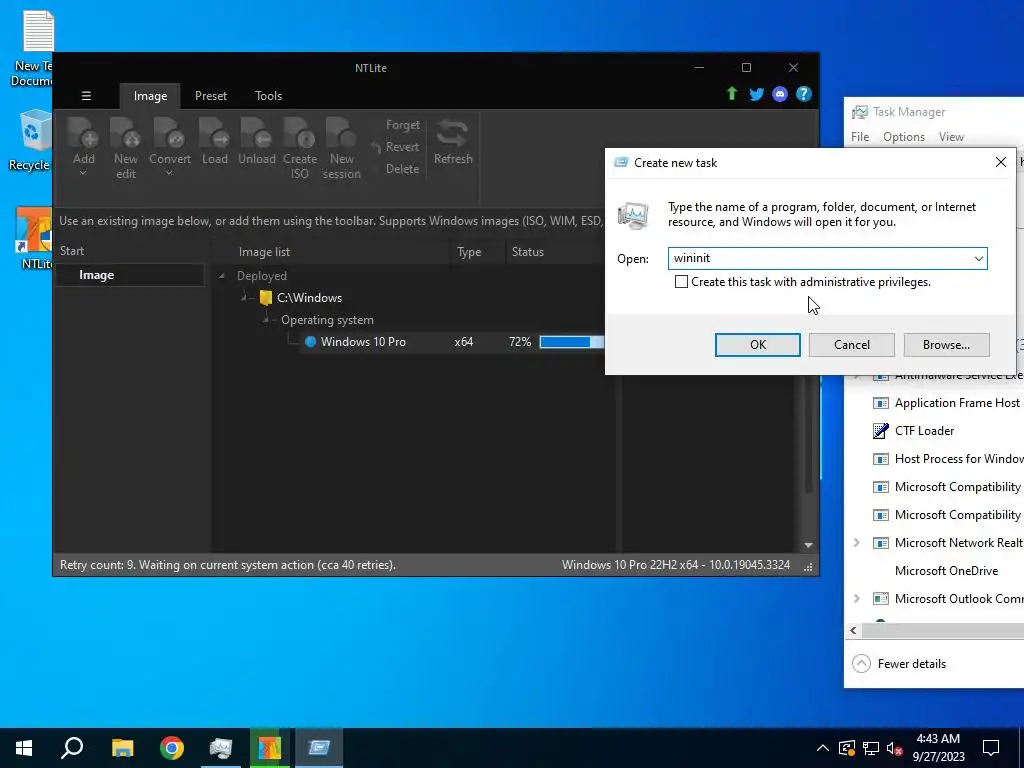The height and width of the screenshot is (768, 1024).
Task: Open Task Manager Options menu
Action: point(904,137)
